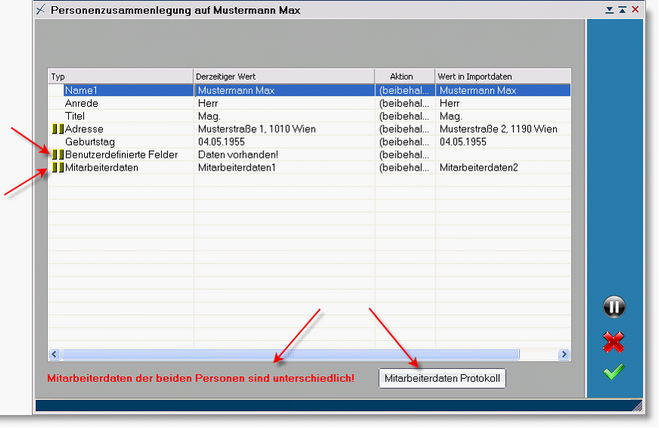
Task: Sort by the Typ column header
Action: click(120, 76)
